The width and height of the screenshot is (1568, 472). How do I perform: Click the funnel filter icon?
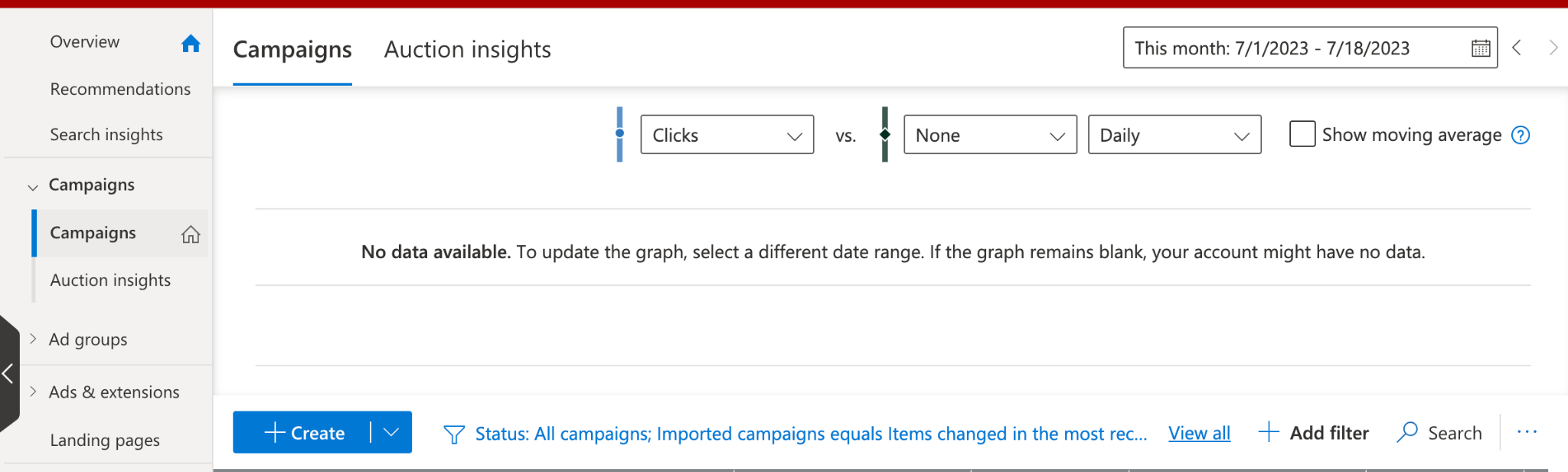tap(454, 434)
